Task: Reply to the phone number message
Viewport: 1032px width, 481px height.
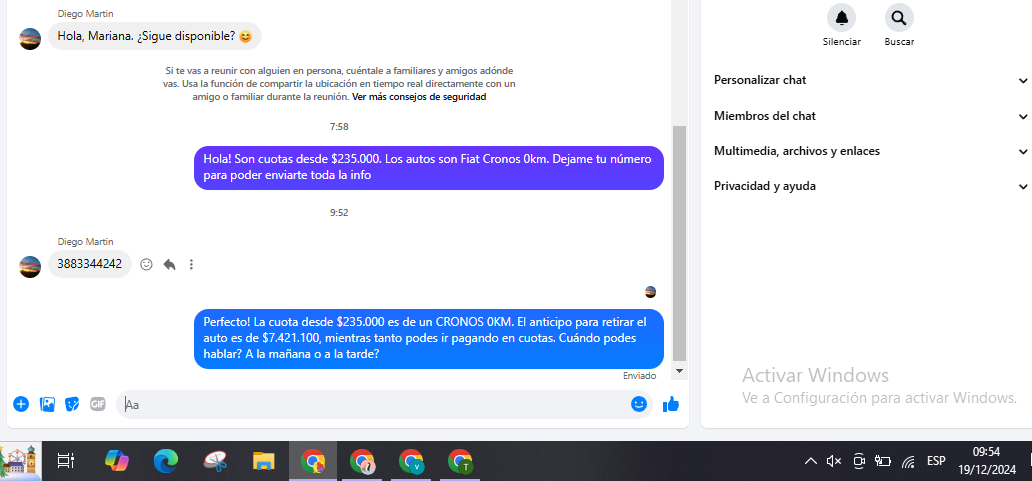Action: click(169, 265)
